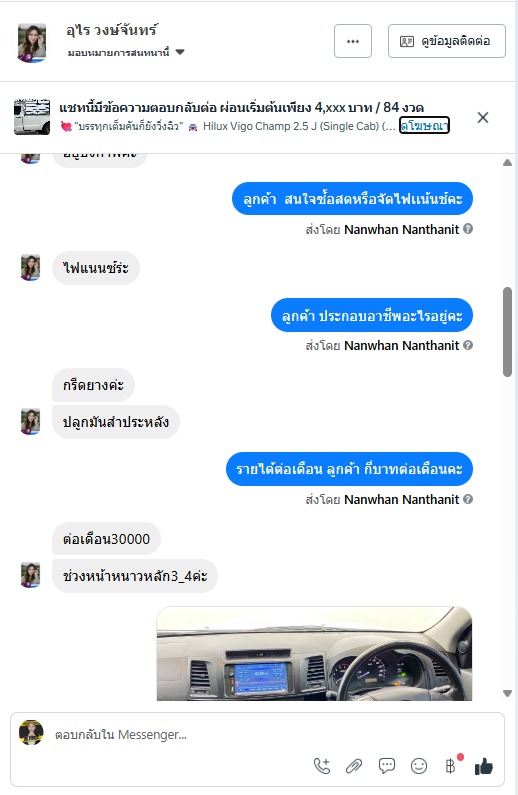Open the emoji picker icon
The height and width of the screenshot is (795, 518).
coord(419,766)
